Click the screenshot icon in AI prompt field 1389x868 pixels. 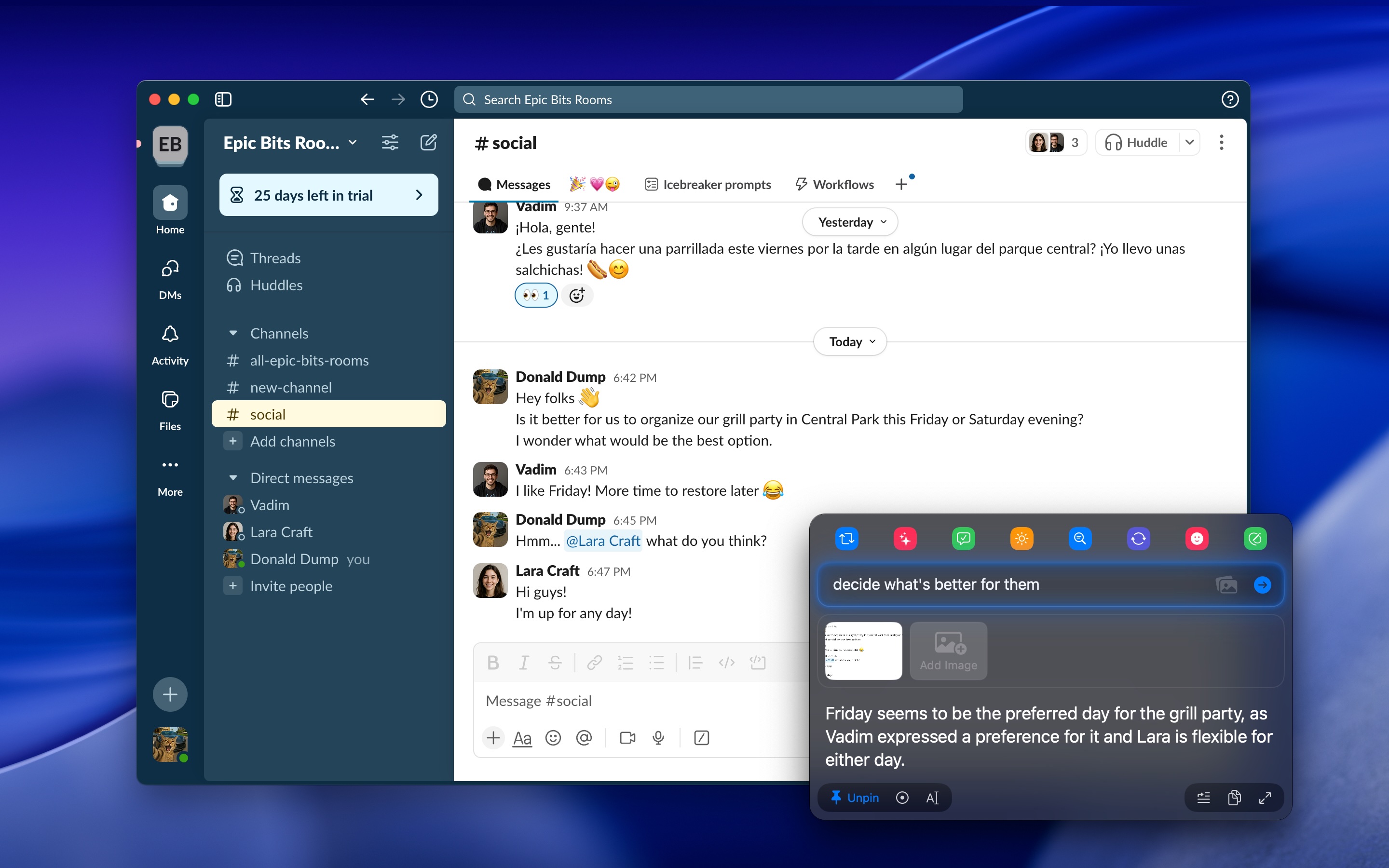[x=1226, y=585]
